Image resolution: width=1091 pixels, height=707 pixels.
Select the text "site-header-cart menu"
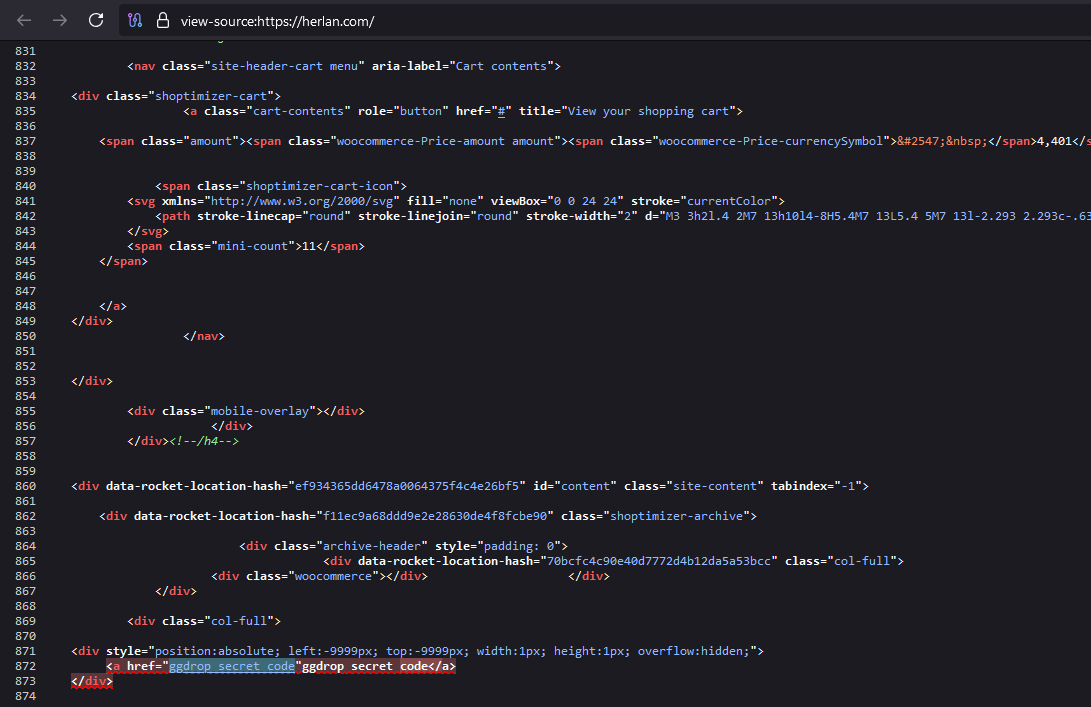285,66
